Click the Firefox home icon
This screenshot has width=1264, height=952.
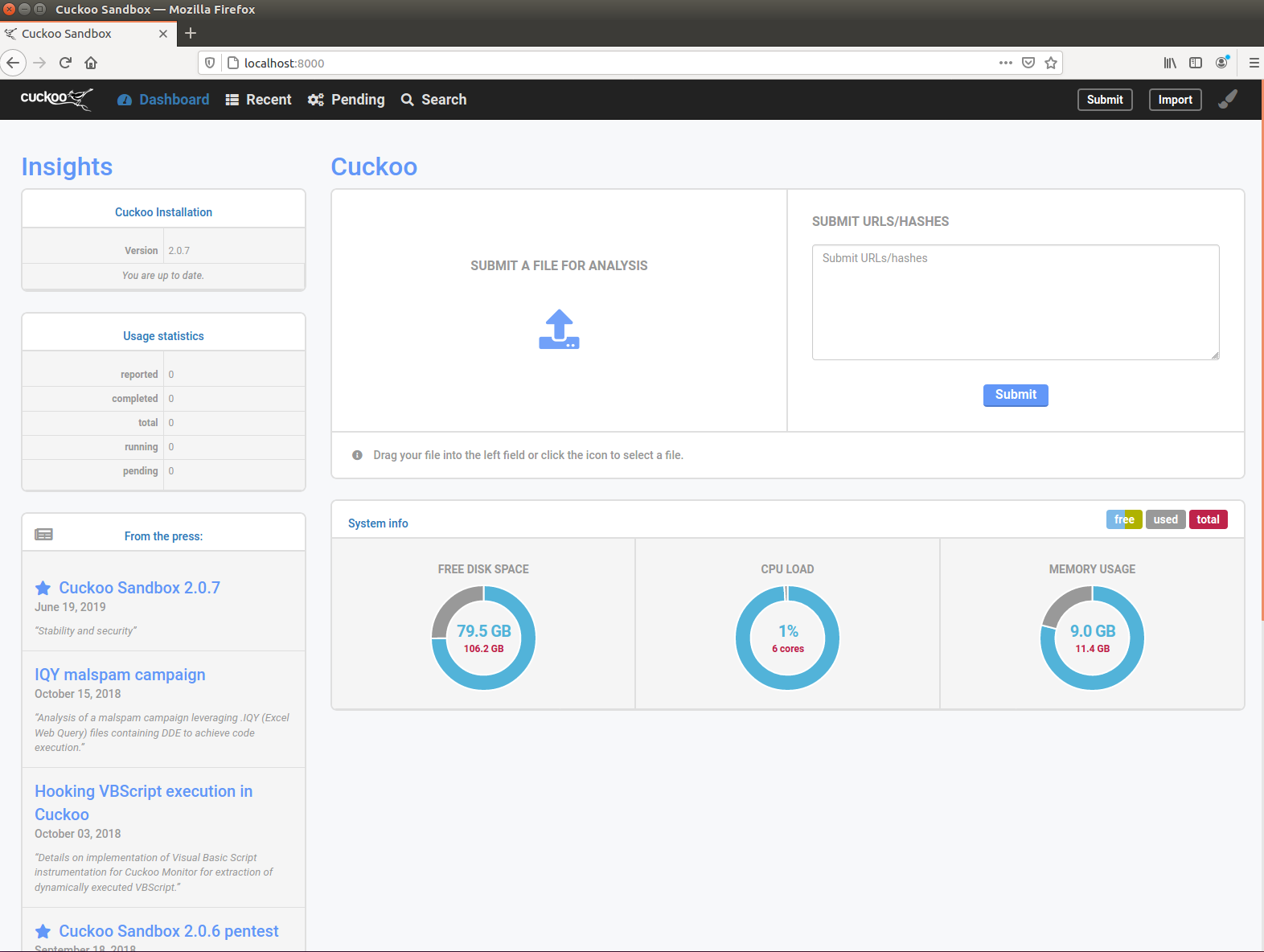(x=91, y=63)
